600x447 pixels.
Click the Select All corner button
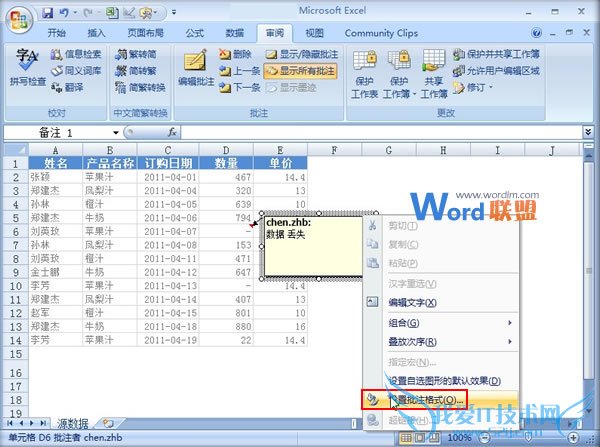(16, 150)
